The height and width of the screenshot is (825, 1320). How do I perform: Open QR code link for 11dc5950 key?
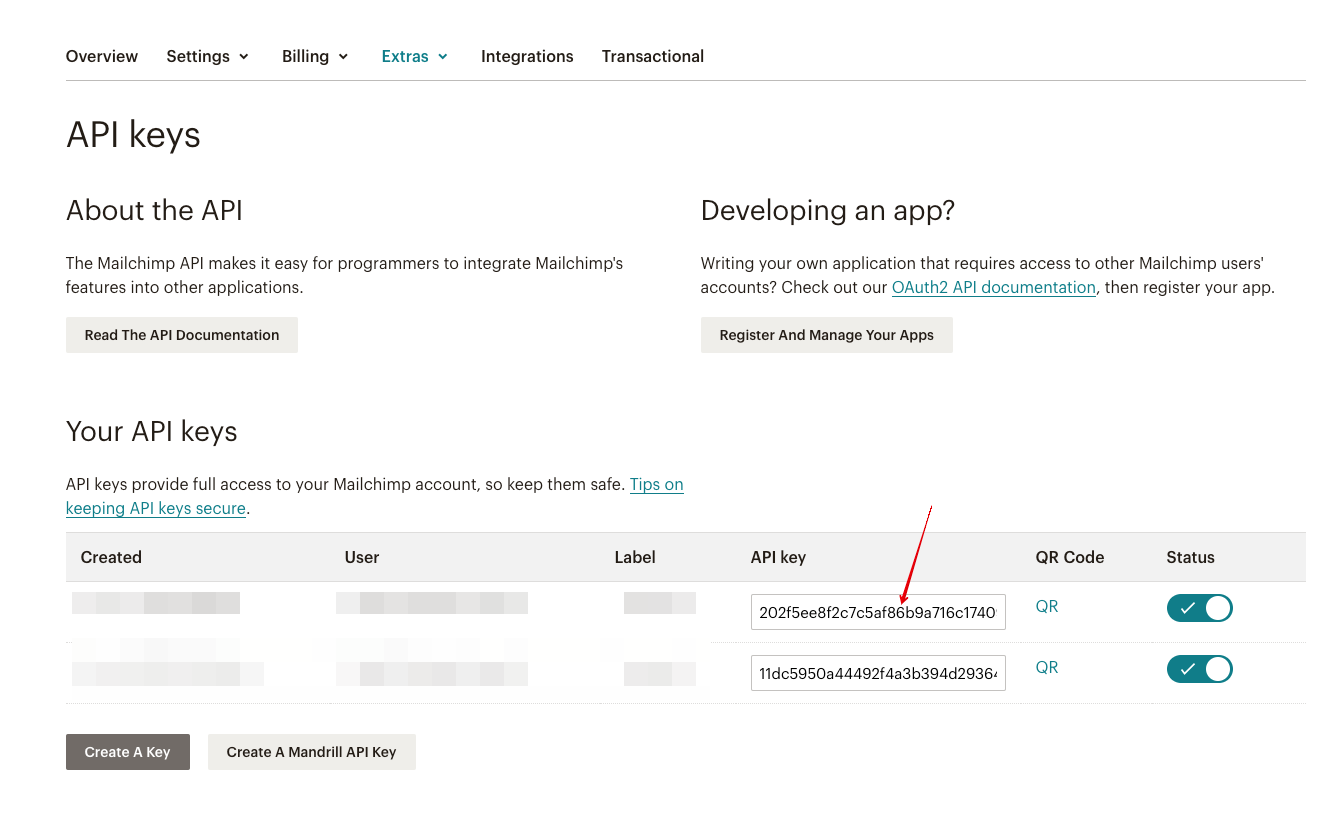tap(1047, 668)
